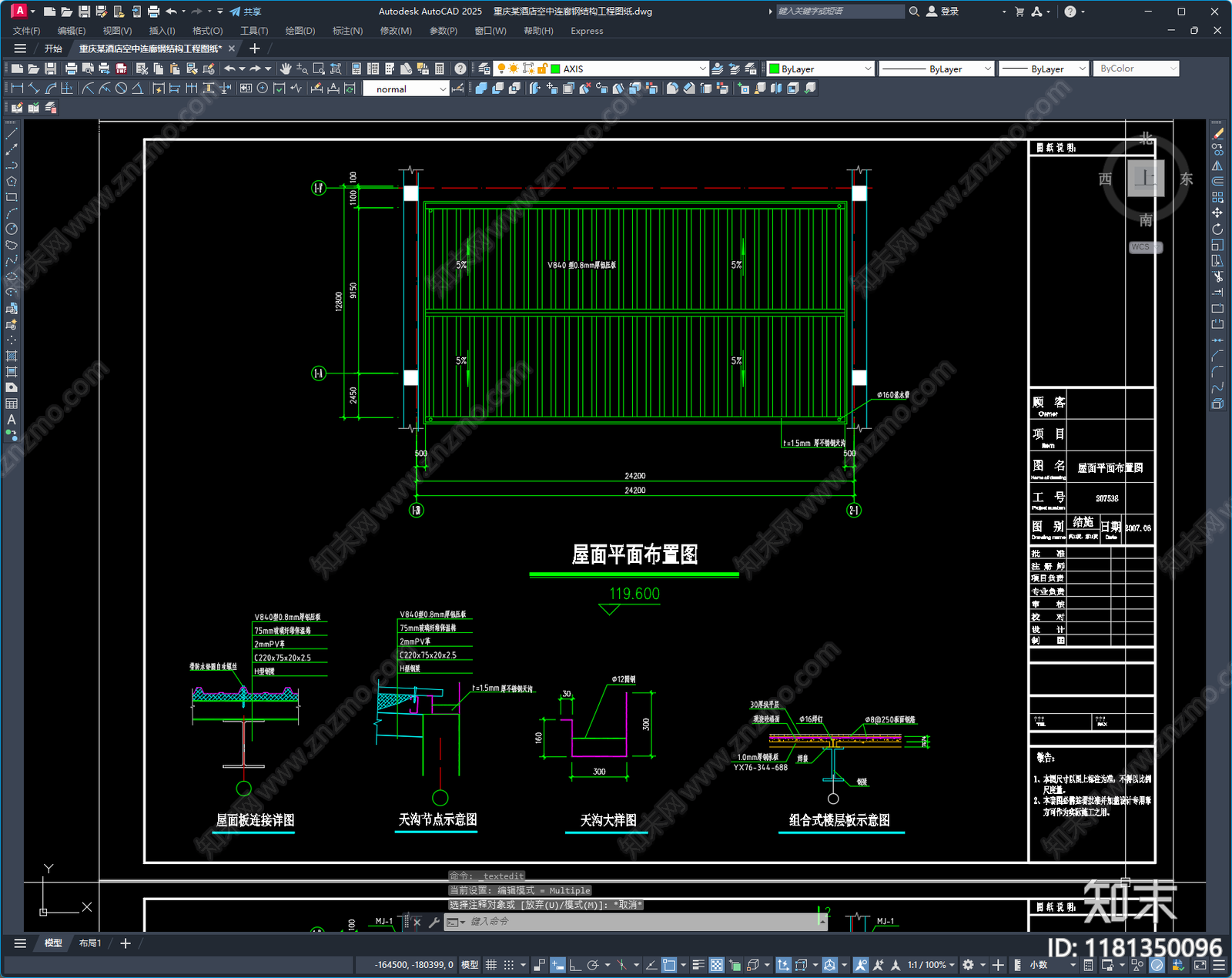Screen dimensions: 1232x978
Task: Open the Help question mark in standard toolbar
Action: pos(460,69)
